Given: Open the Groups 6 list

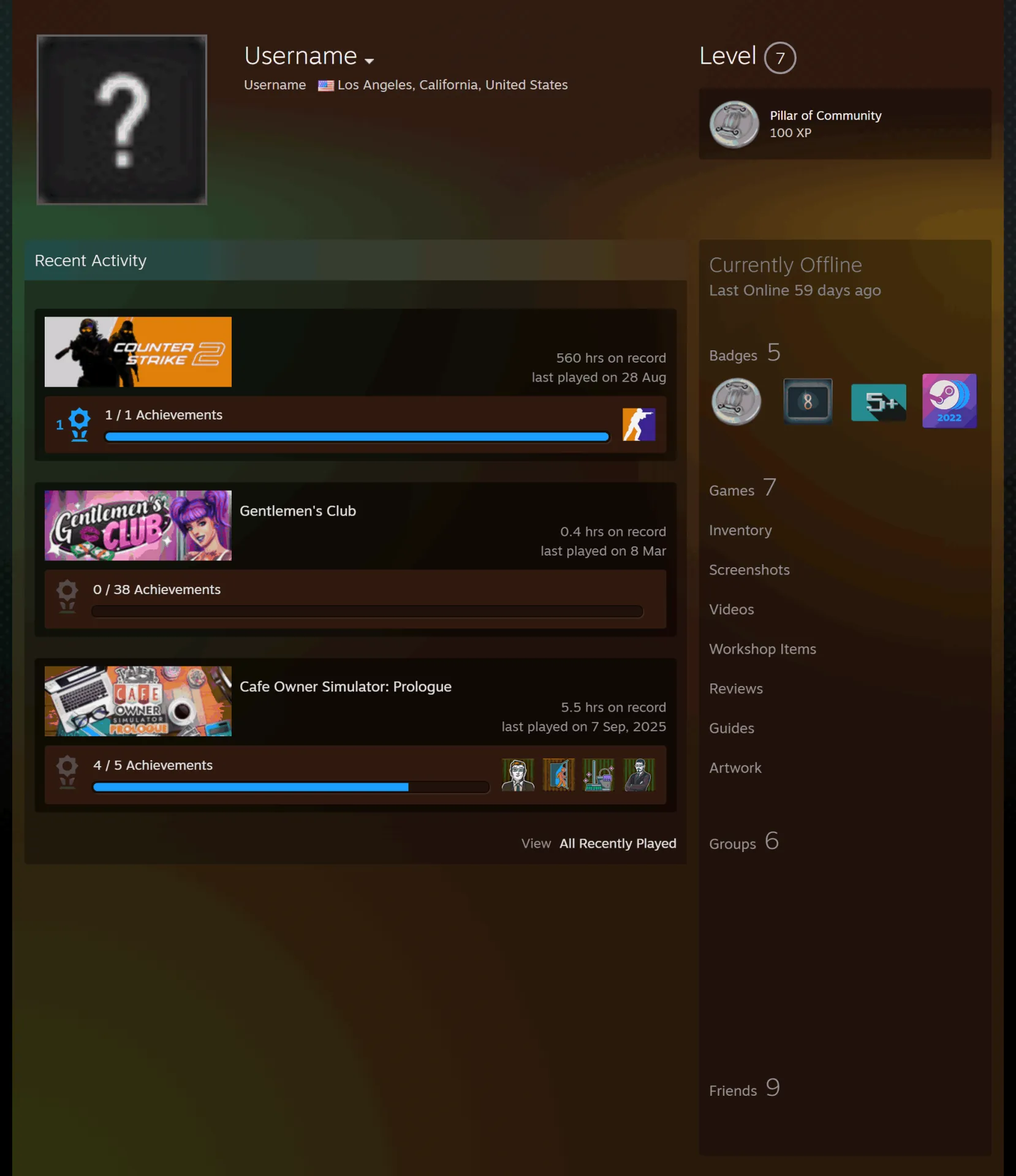Looking at the screenshot, I should click(x=744, y=842).
